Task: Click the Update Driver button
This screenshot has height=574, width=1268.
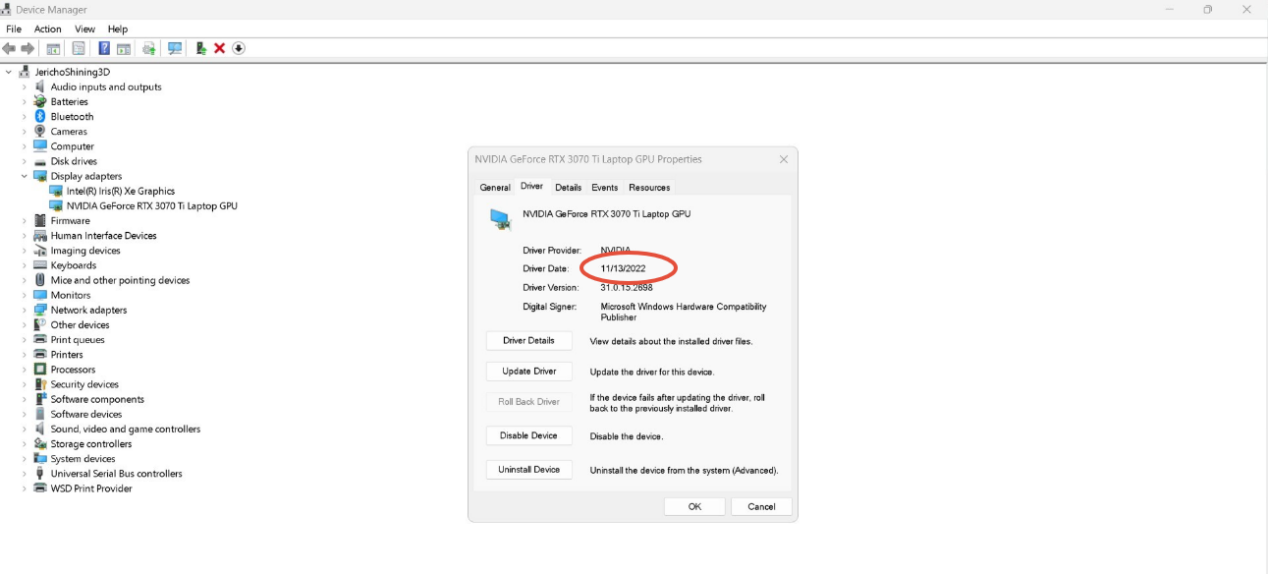Action: coord(529,371)
